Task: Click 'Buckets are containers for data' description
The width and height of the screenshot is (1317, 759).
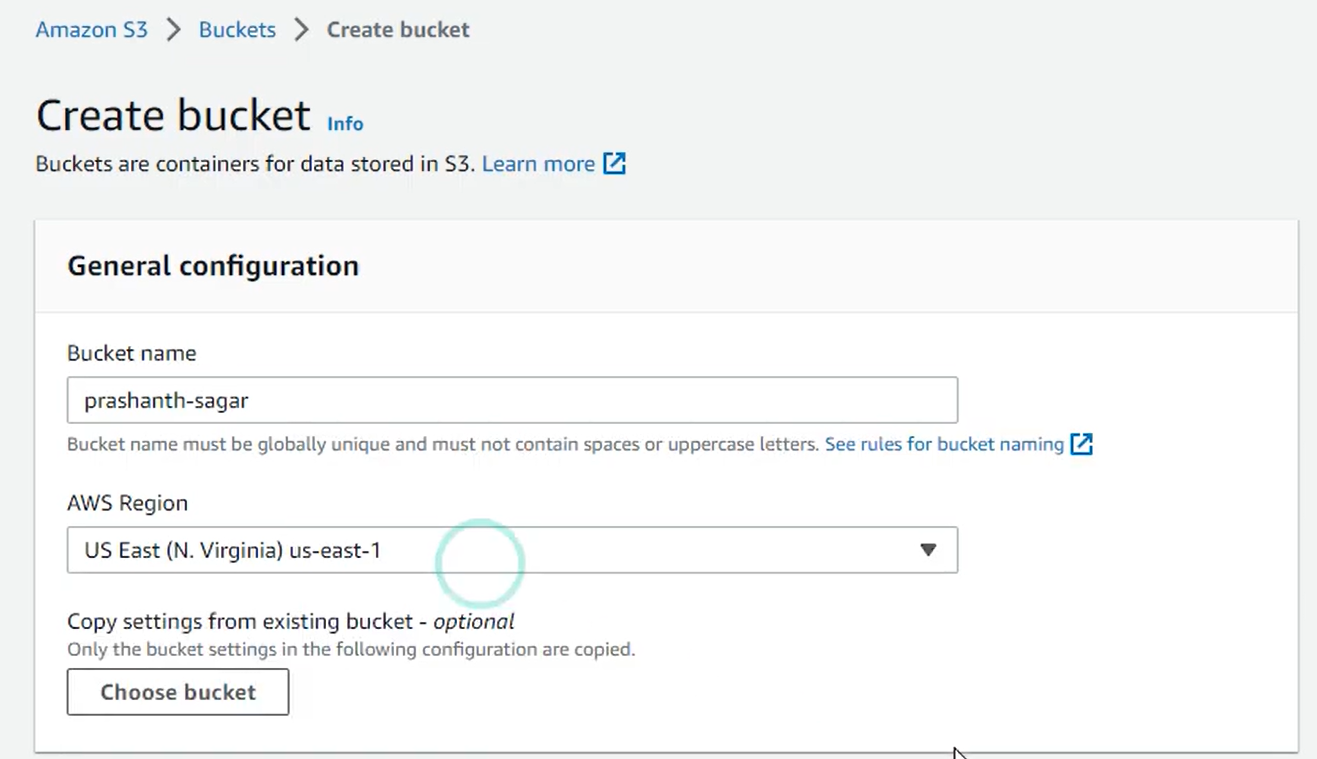Action: click(x=255, y=164)
